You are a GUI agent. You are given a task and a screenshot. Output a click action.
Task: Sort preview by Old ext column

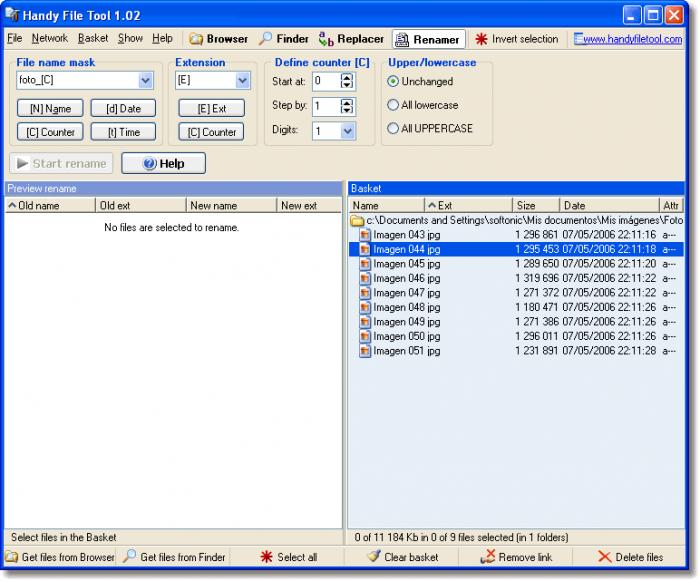click(x=141, y=205)
